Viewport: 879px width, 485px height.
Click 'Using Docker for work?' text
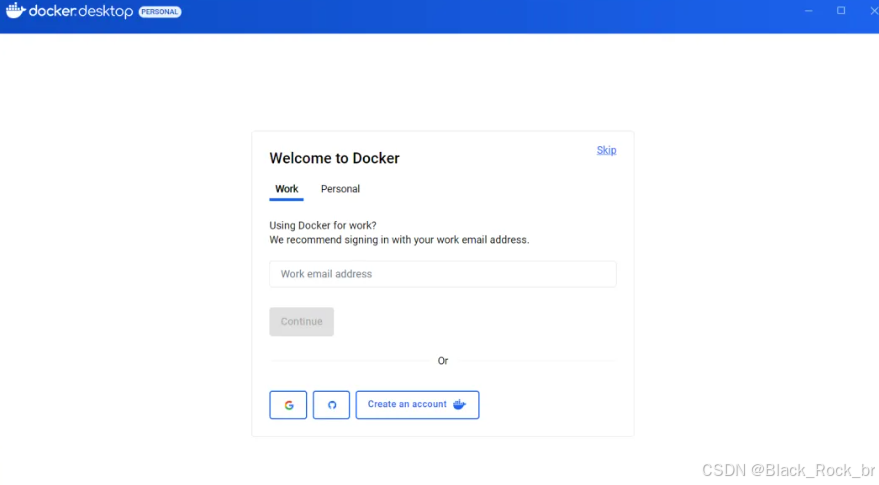pyautogui.click(x=323, y=225)
